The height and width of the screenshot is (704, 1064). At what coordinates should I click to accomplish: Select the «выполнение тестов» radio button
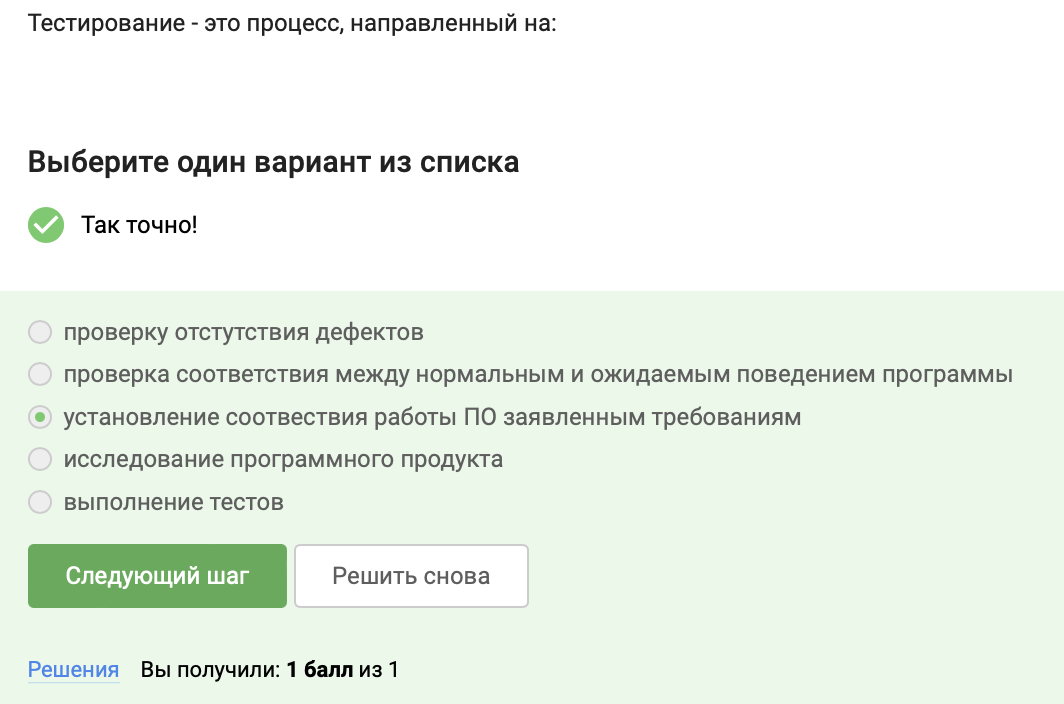tap(40, 502)
